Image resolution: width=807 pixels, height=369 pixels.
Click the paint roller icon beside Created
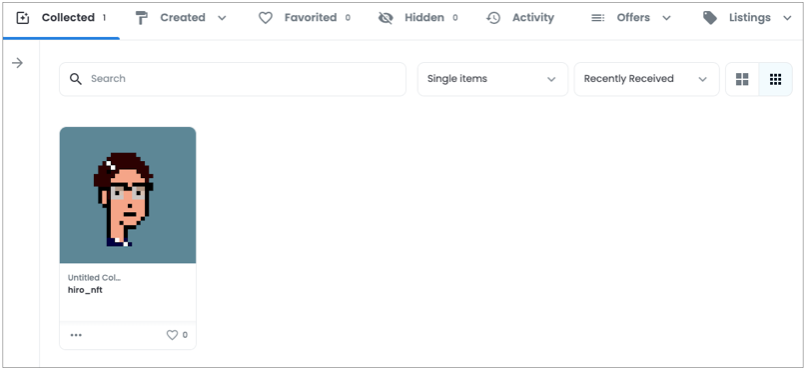[x=141, y=18]
